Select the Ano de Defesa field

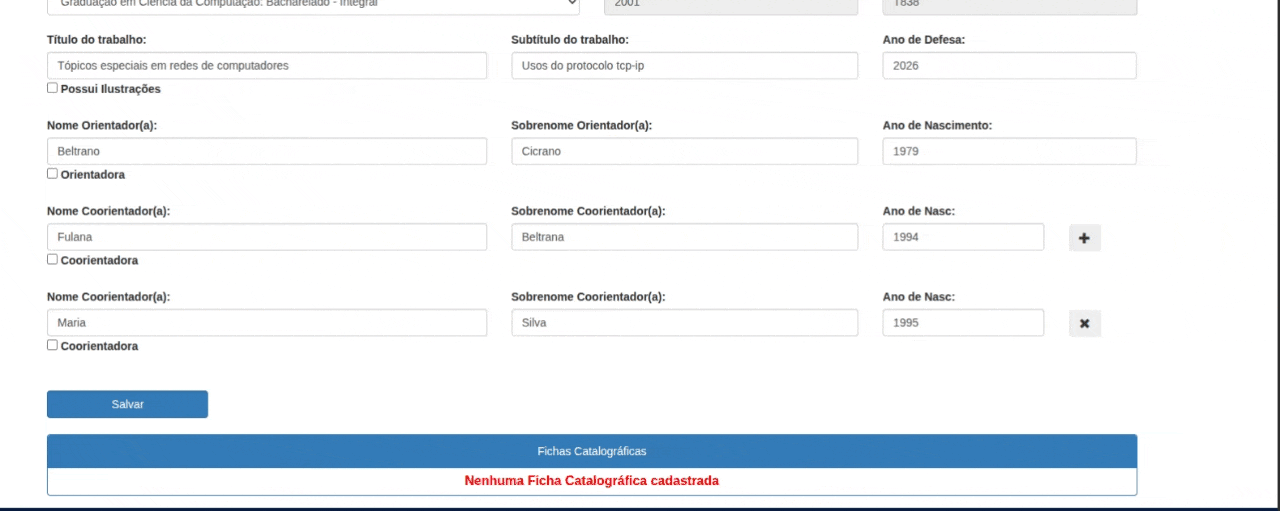coord(1009,66)
